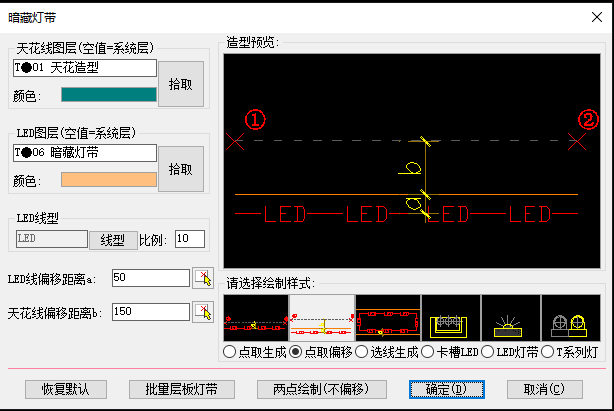Open the 线型 linetype selector

point(112,240)
